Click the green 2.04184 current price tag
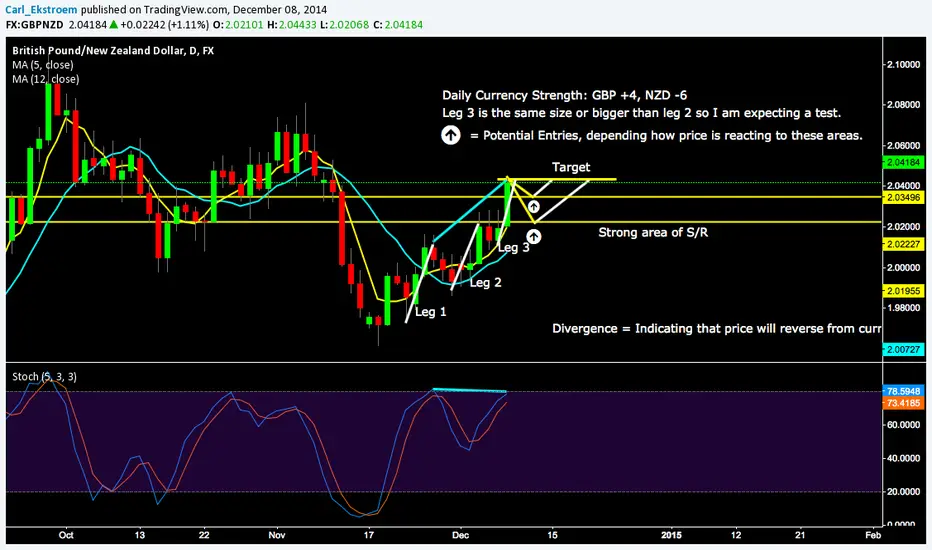Screen dimensions: 932x550 coord(903,162)
